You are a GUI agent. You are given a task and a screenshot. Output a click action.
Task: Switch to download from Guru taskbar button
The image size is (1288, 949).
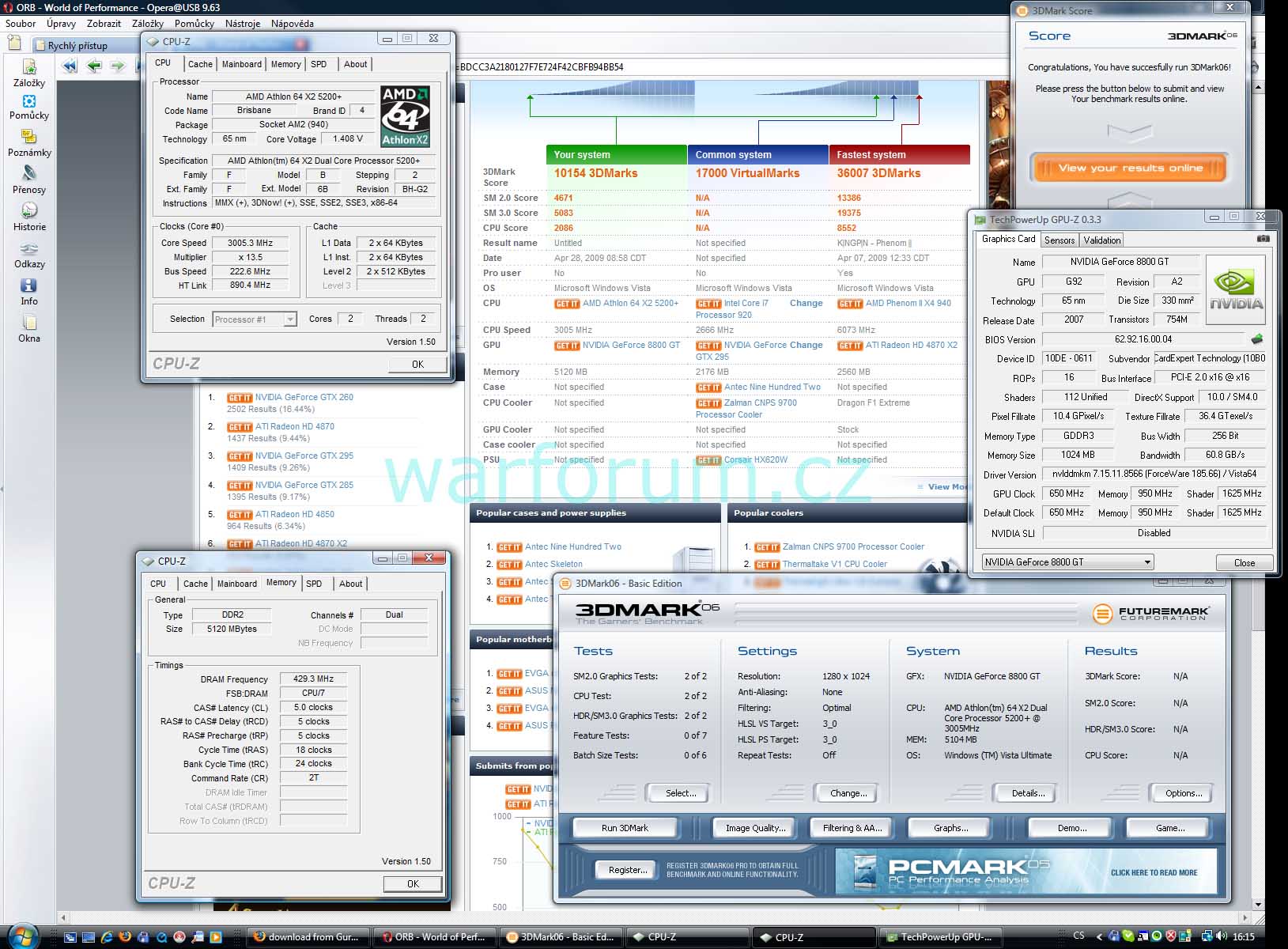(308, 937)
